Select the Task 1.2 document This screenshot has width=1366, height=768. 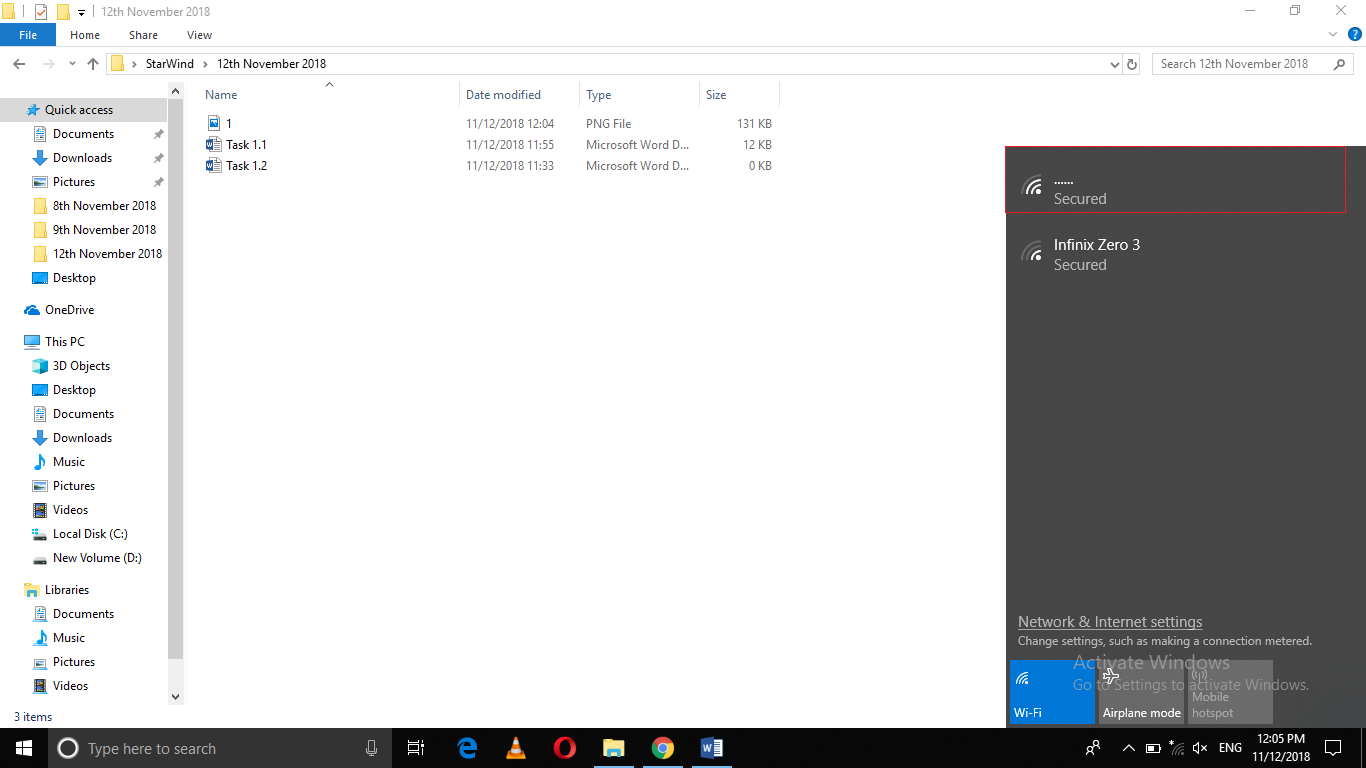pos(245,165)
